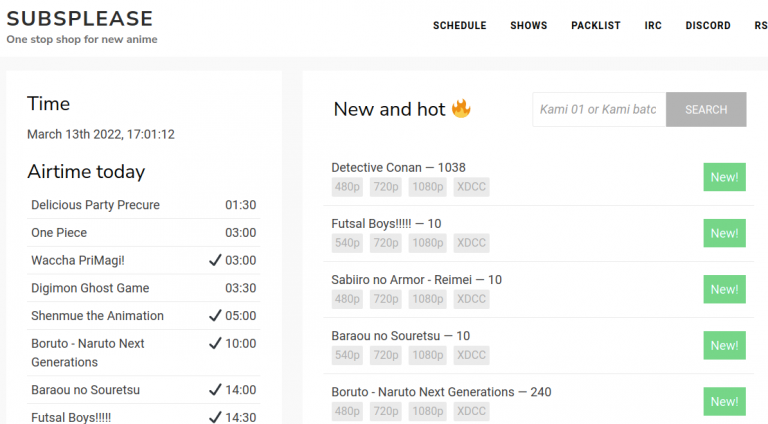Screen dimensions: 768x424
Task: Go to the SHOWS page
Action: pos(528,26)
